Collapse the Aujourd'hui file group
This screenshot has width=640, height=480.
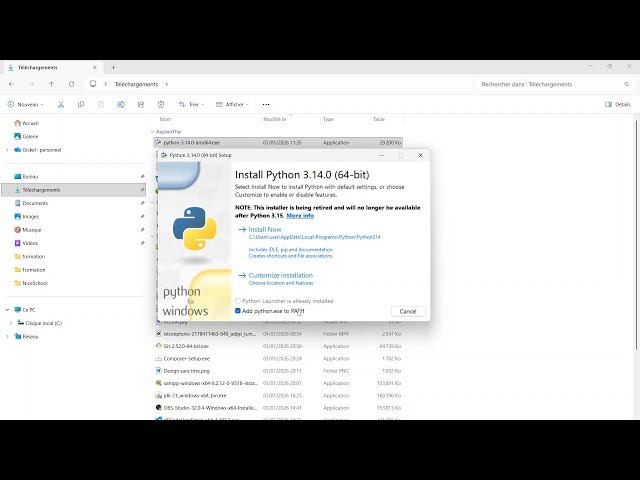click(x=152, y=132)
